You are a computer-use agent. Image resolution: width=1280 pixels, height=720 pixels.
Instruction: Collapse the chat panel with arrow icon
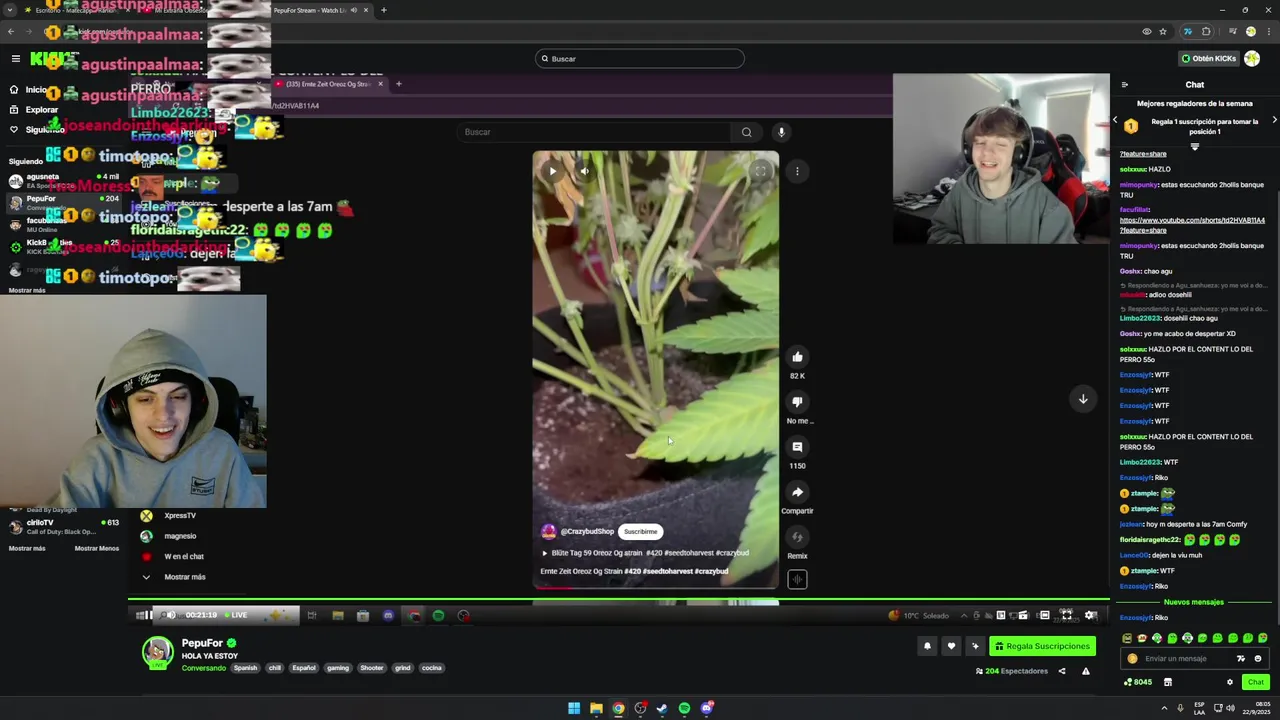[x=1125, y=85]
